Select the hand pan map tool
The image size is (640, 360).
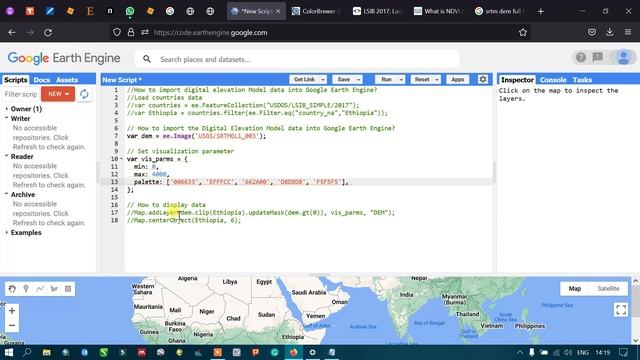pyautogui.click(x=12, y=289)
